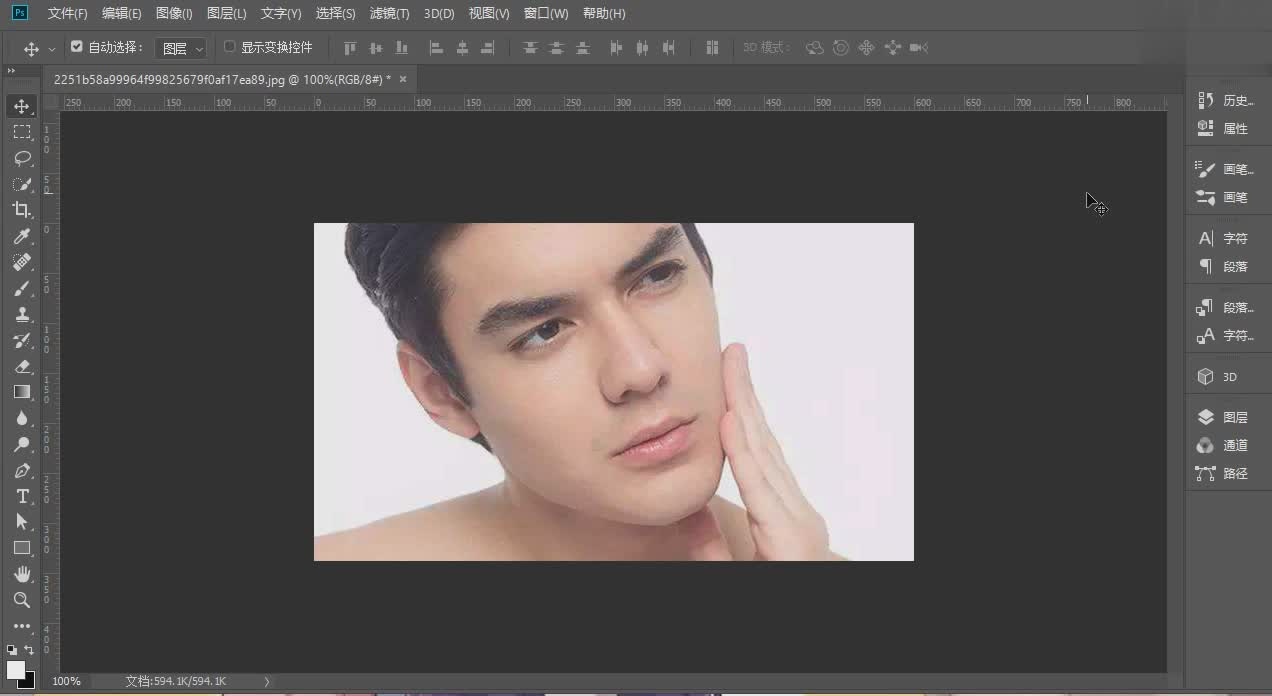Screen dimensions: 1272x696
Task: Switch to the 2251b58a...jpg document tab
Action: point(222,79)
